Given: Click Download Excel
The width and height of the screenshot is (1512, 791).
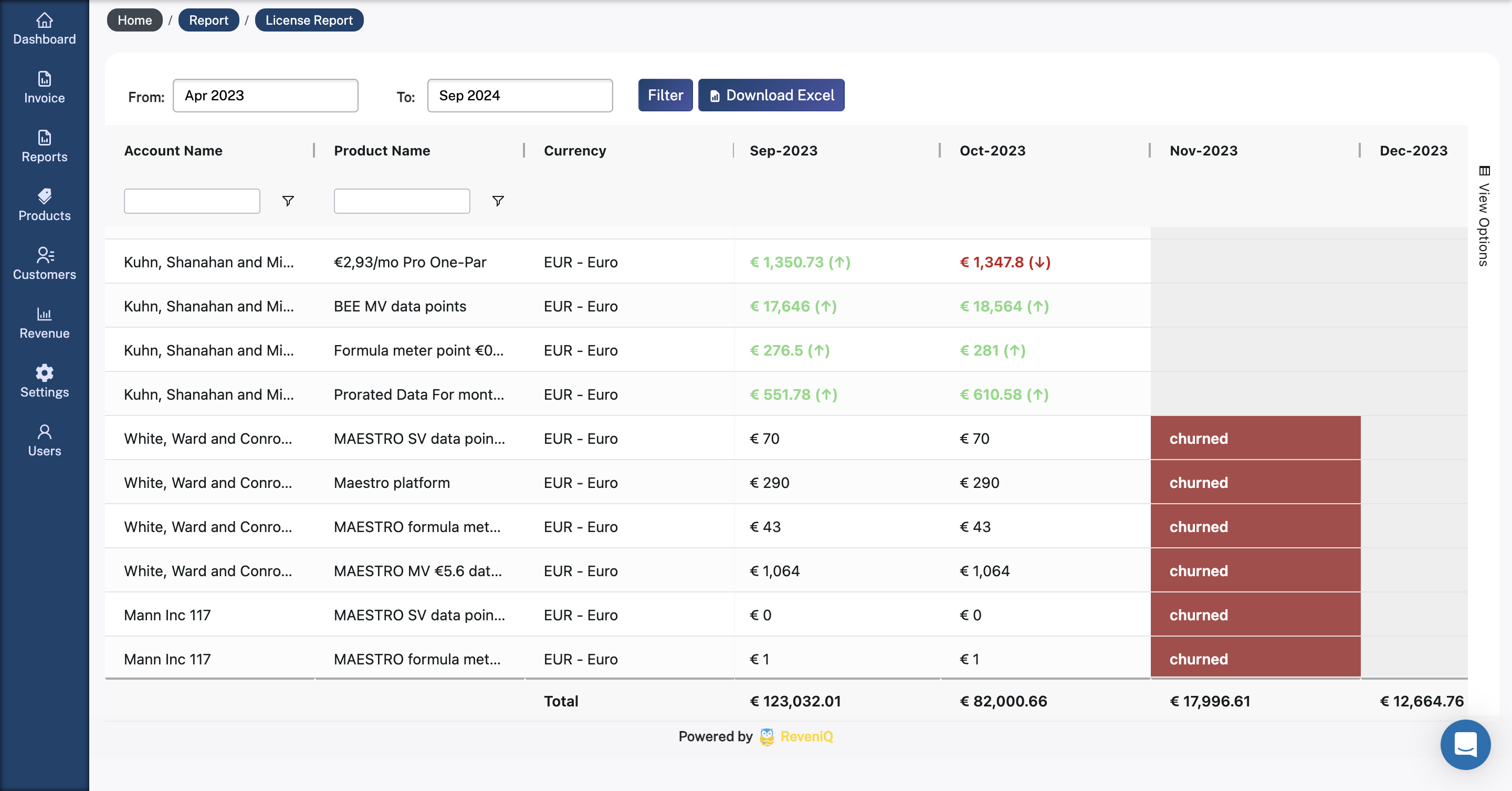Looking at the screenshot, I should point(771,95).
